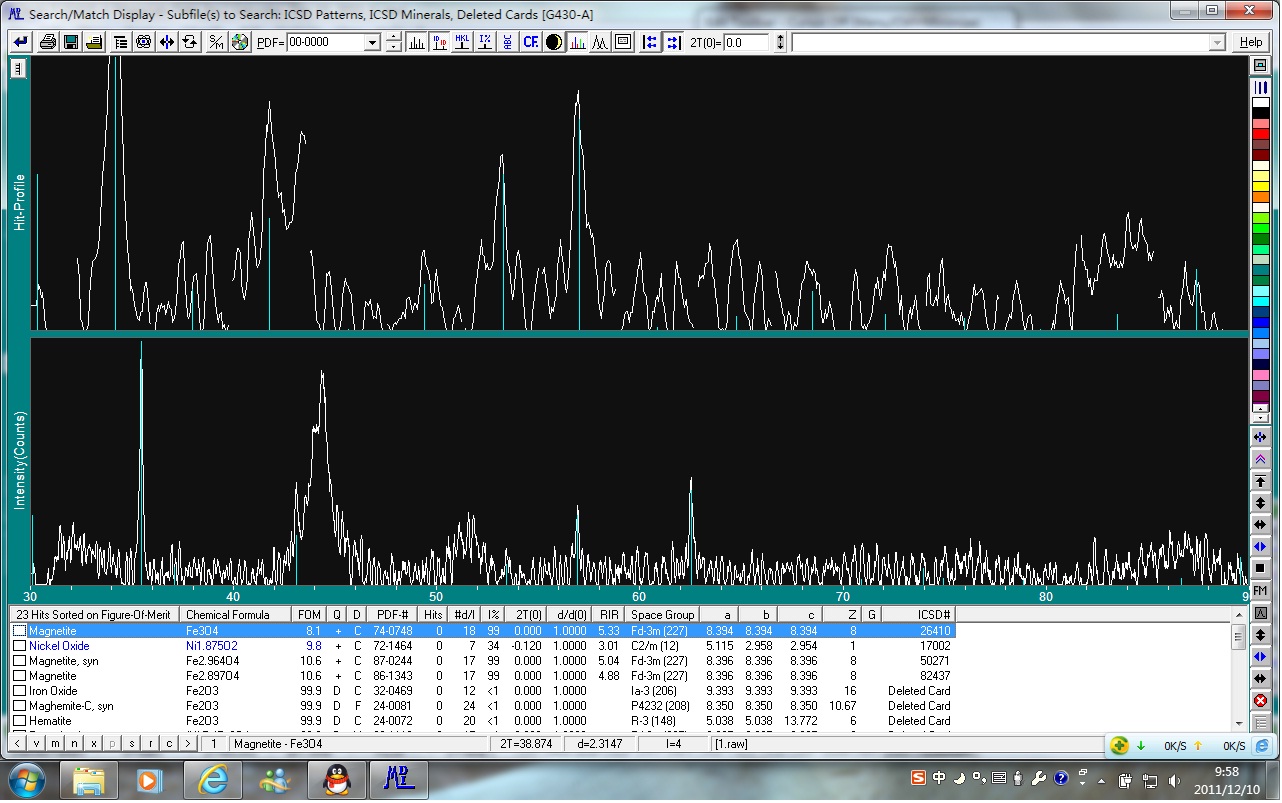The width and height of the screenshot is (1282, 803).
Task: Click the HKL indices toolbar icon
Action: (462, 42)
